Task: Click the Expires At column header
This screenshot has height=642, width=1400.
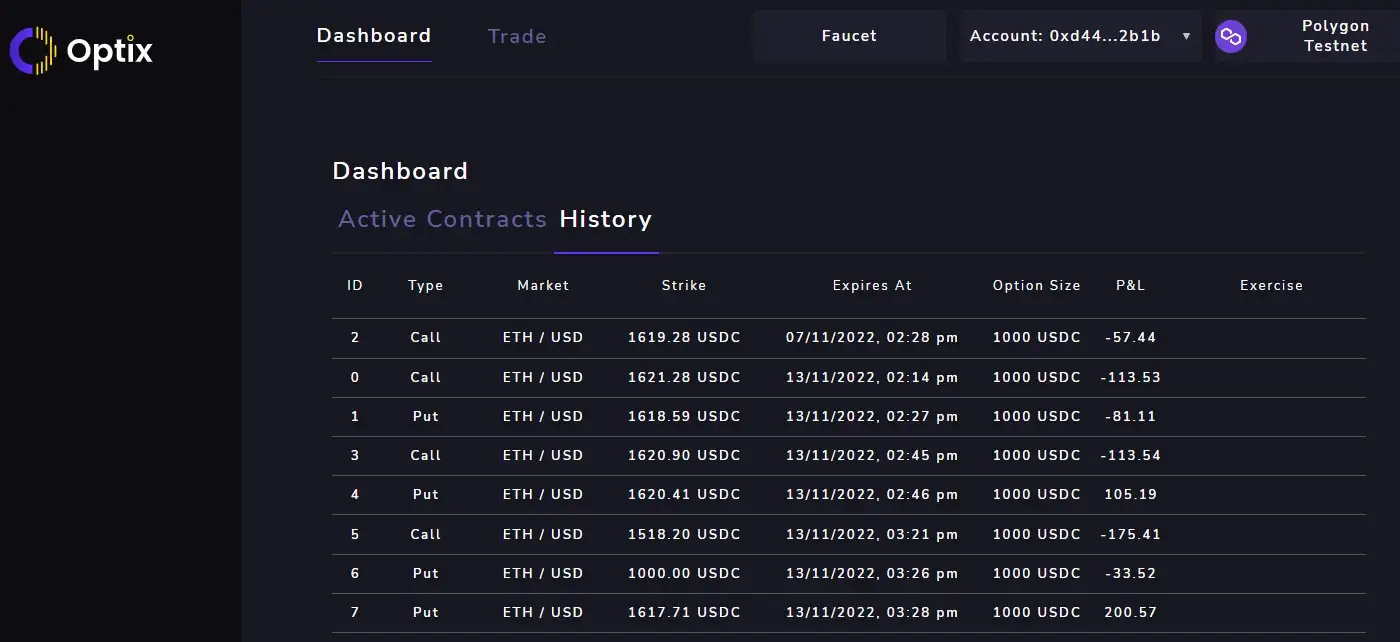Action: click(872, 285)
